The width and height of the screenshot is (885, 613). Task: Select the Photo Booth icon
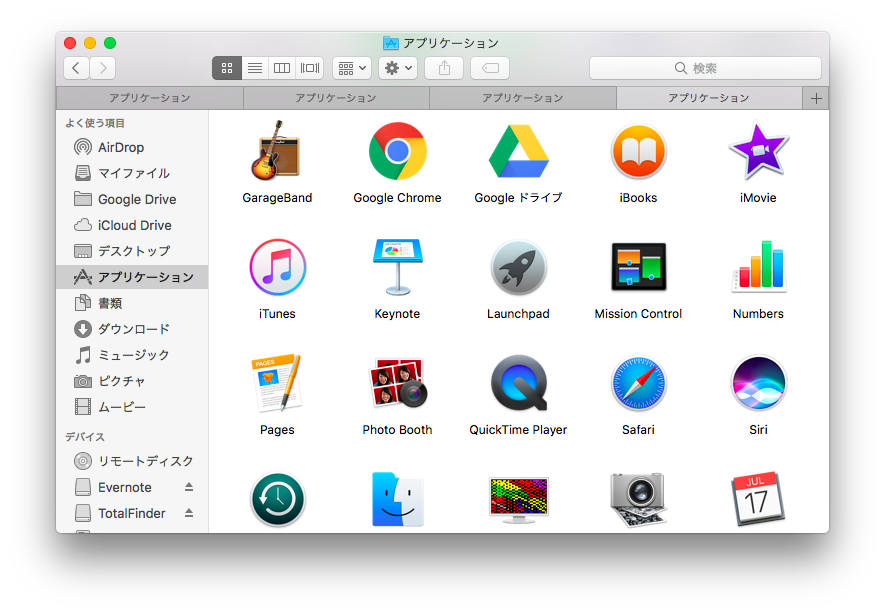pos(397,383)
